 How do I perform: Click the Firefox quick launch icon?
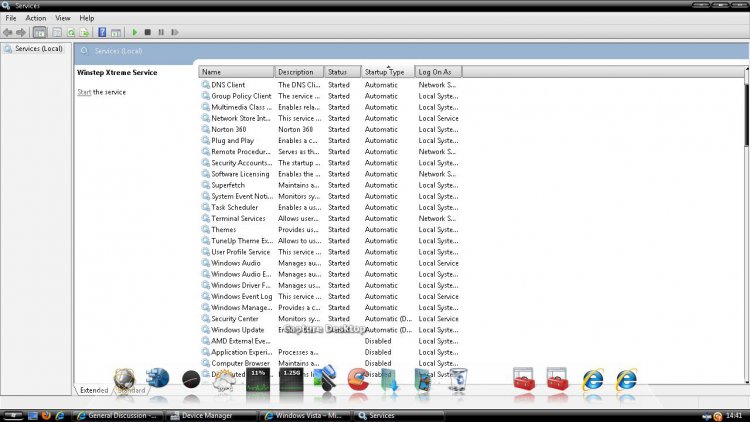[x=46, y=415]
